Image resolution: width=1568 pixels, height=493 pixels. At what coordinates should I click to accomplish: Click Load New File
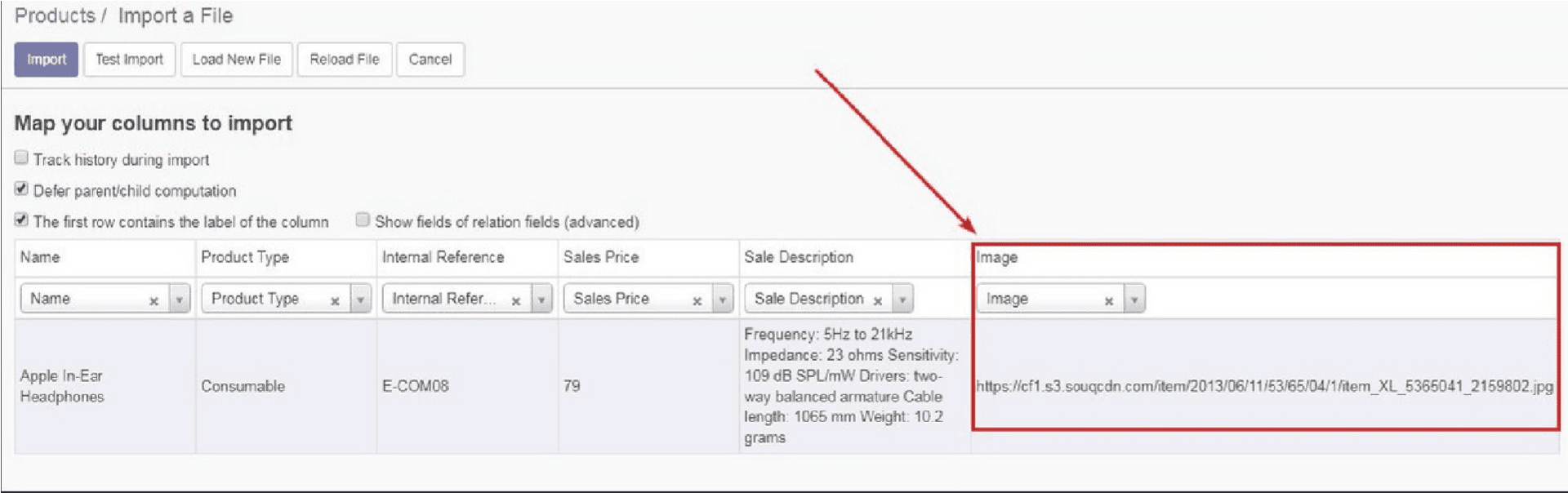pyautogui.click(x=236, y=60)
